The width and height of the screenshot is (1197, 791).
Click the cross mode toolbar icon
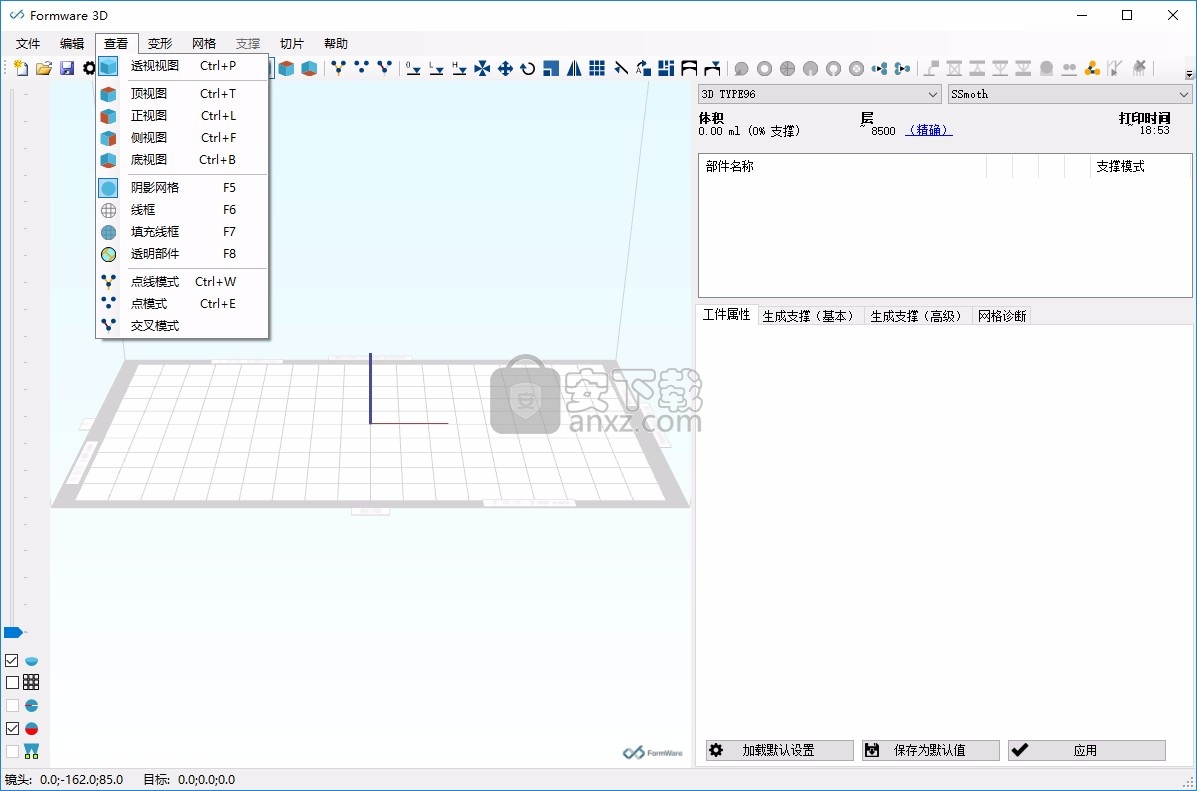tap(384, 69)
